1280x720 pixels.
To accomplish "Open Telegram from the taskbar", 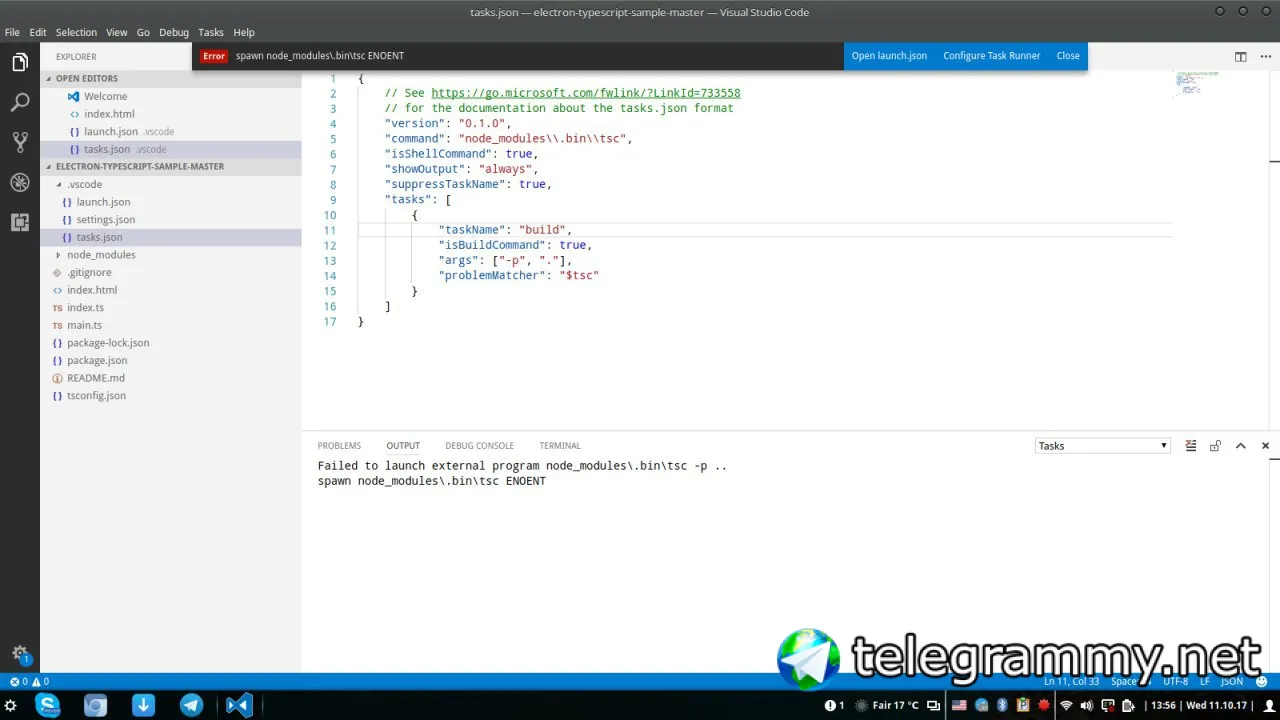I will (191, 705).
